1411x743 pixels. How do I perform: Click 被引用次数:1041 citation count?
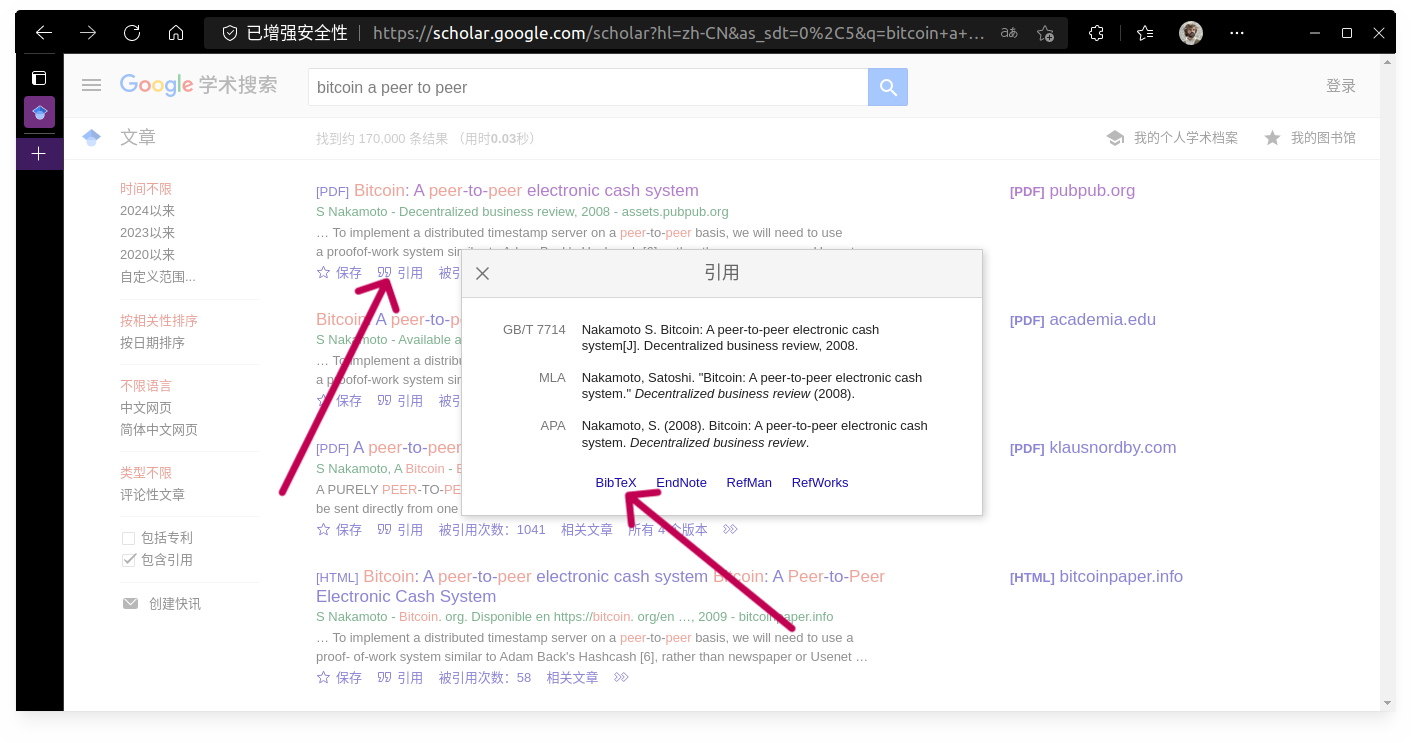pos(492,530)
